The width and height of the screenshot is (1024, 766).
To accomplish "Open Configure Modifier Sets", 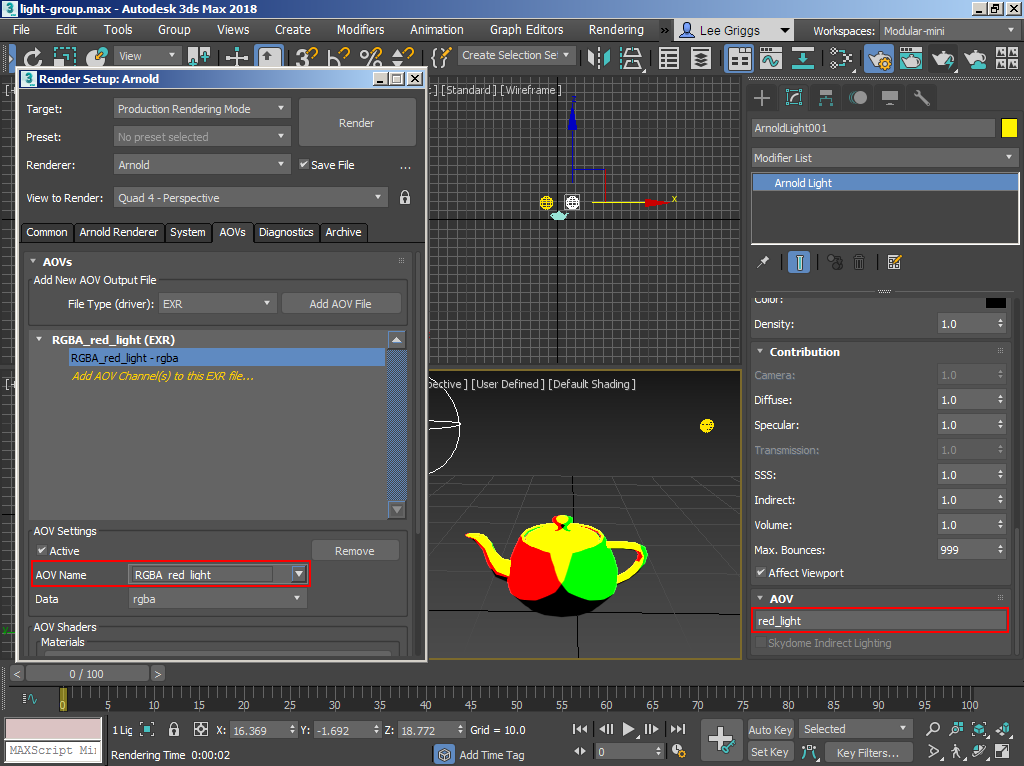I will tap(895, 261).
